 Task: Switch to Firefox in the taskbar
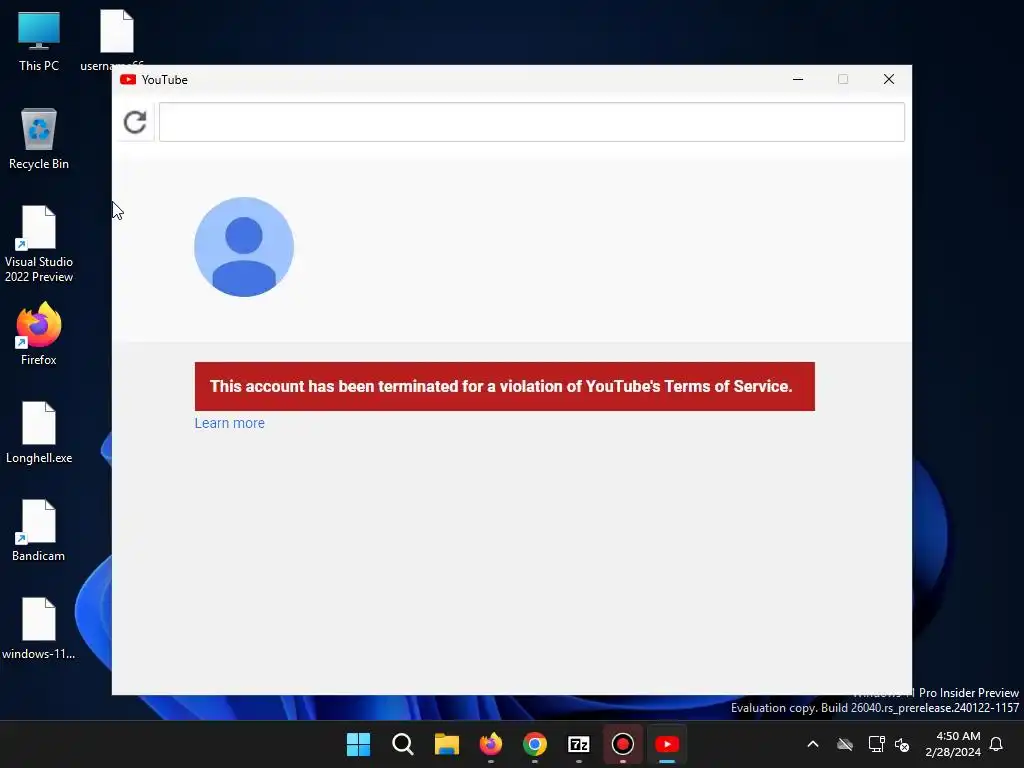[490, 744]
